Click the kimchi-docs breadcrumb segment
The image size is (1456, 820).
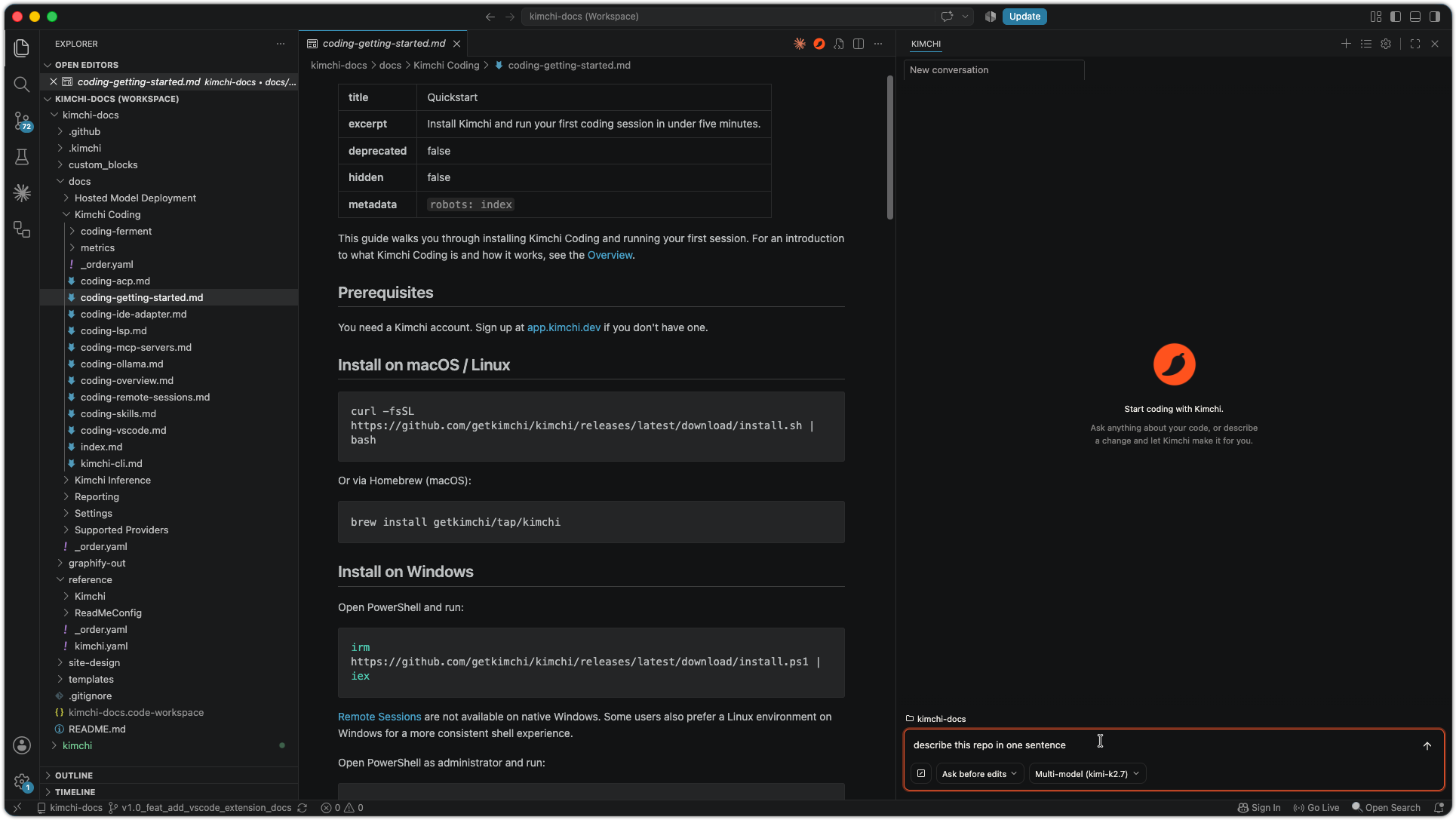point(339,66)
